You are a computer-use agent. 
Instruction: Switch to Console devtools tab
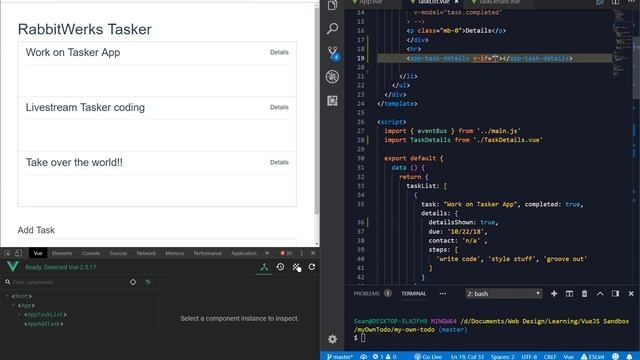click(91, 253)
